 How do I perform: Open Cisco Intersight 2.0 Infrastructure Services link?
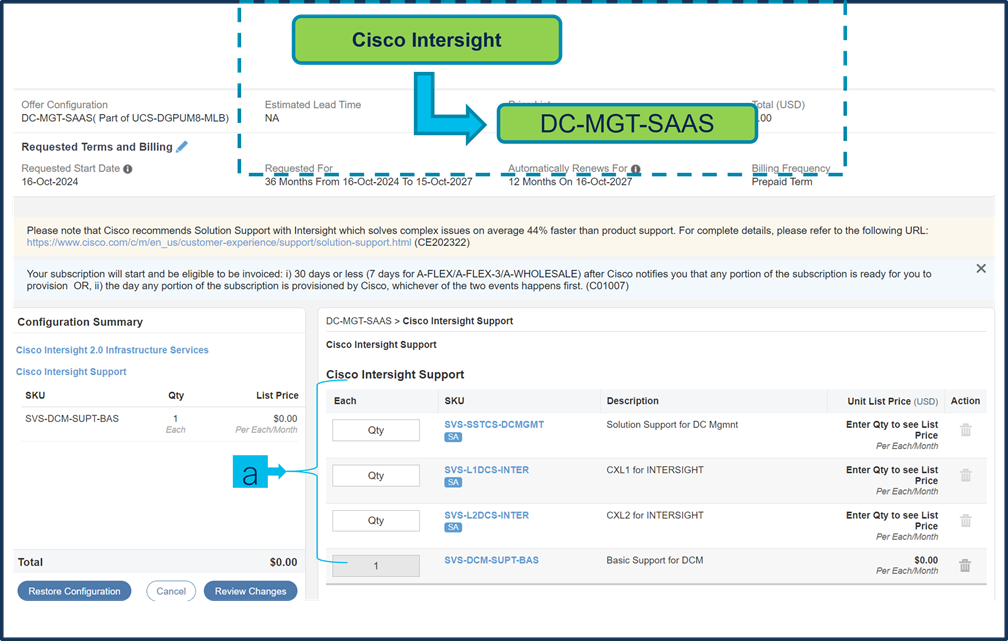pos(112,350)
